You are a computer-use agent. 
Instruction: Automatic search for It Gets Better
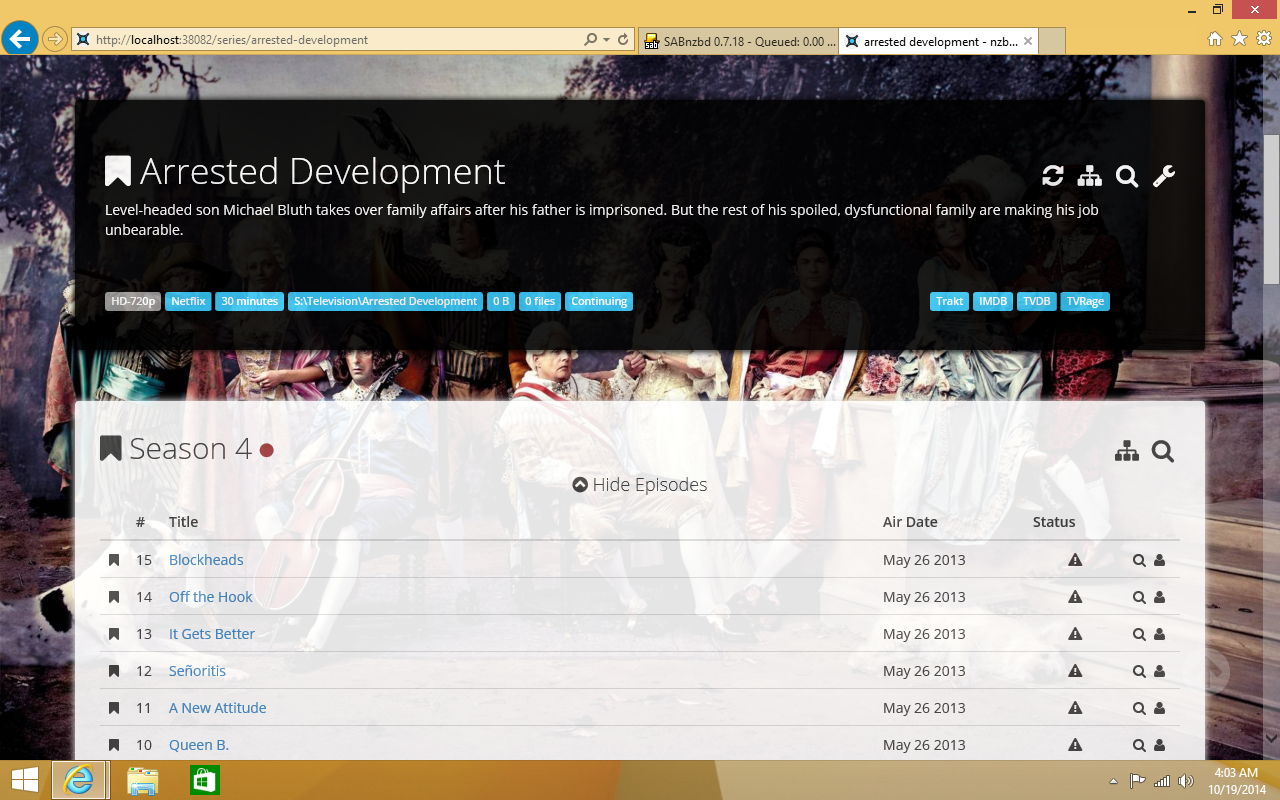(x=1139, y=634)
